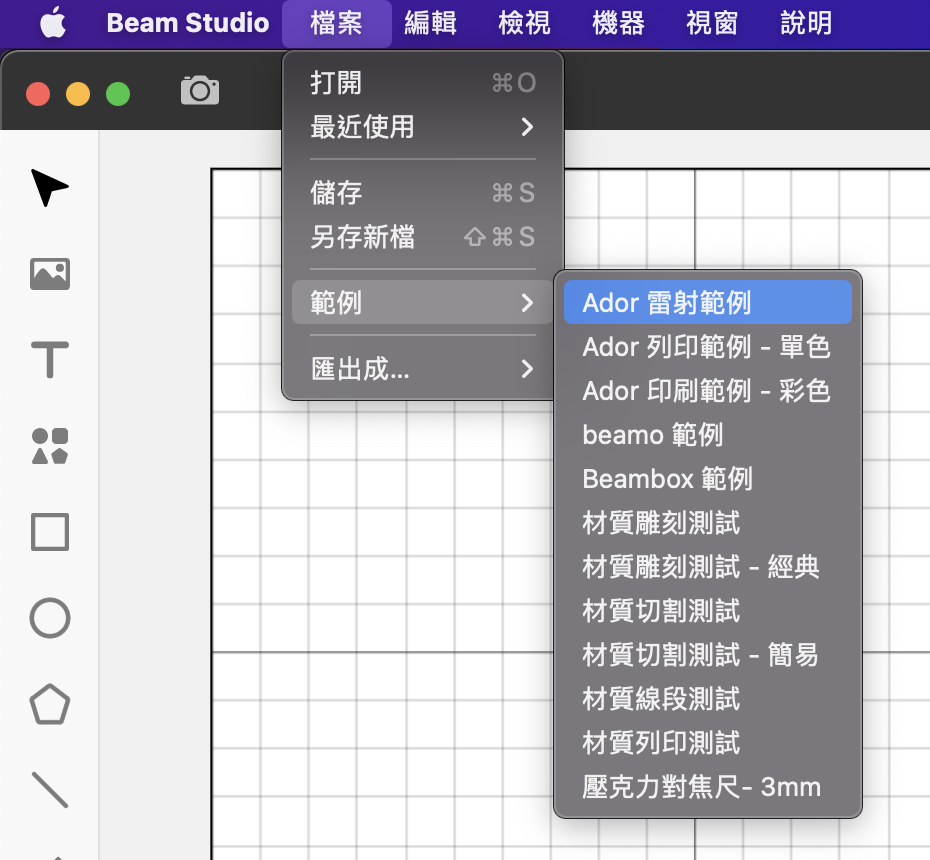Select the Text tool
The height and width of the screenshot is (860, 930).
pyautogui.click(x=50, y=359)
